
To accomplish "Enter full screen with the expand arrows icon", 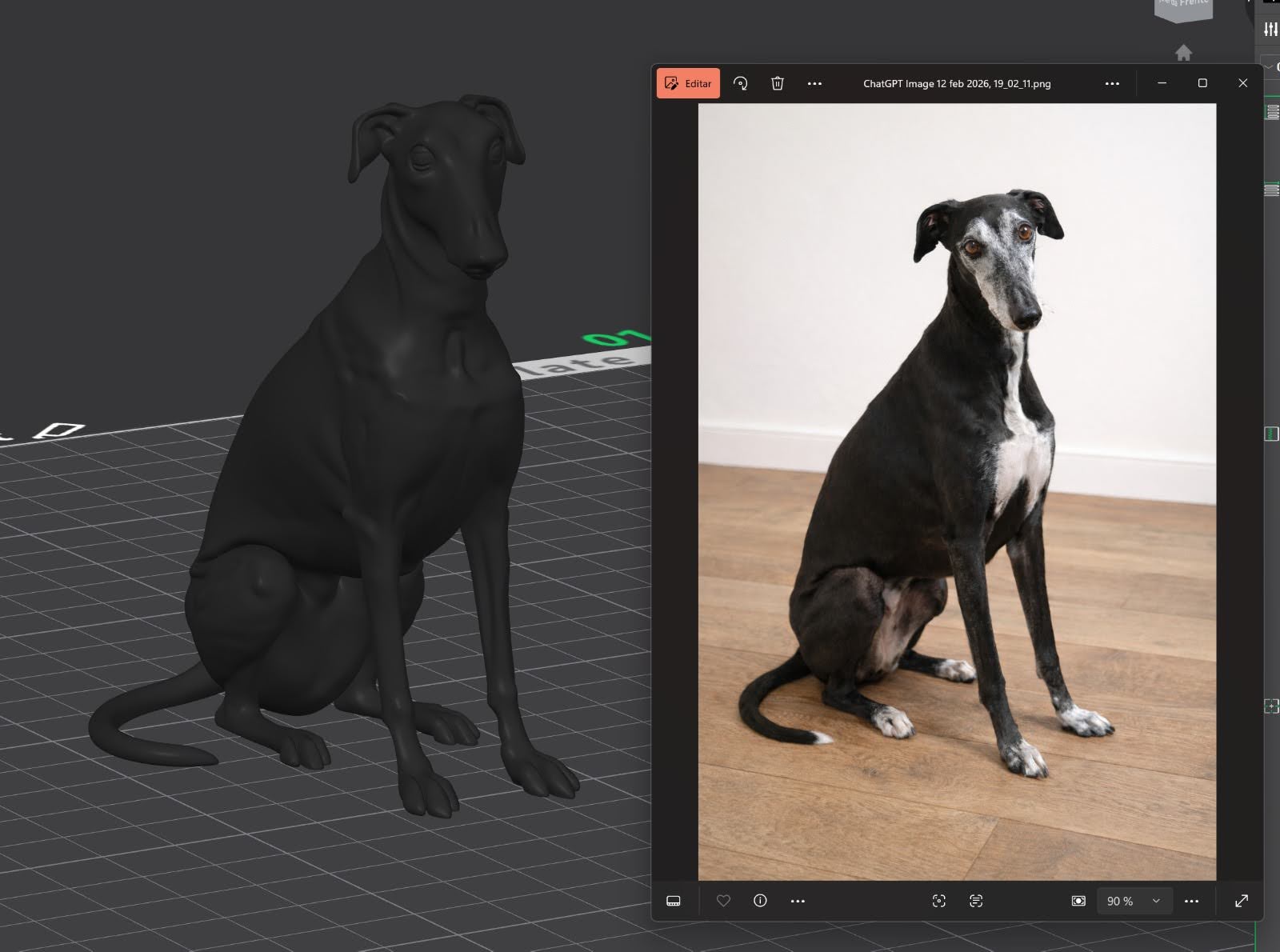I will pyautogui.click(x=1242, y=901).
